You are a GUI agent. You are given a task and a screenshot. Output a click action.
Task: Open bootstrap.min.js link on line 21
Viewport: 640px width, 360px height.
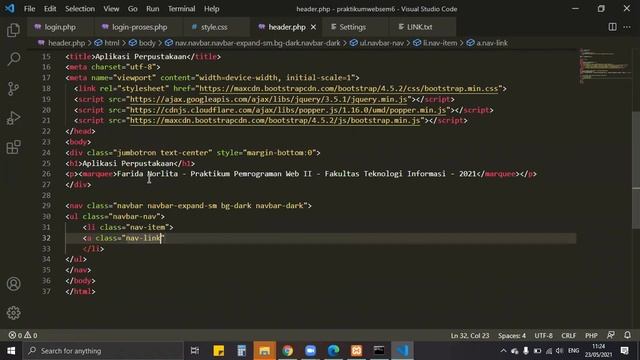pyautogui.click(x=275, y=120)
